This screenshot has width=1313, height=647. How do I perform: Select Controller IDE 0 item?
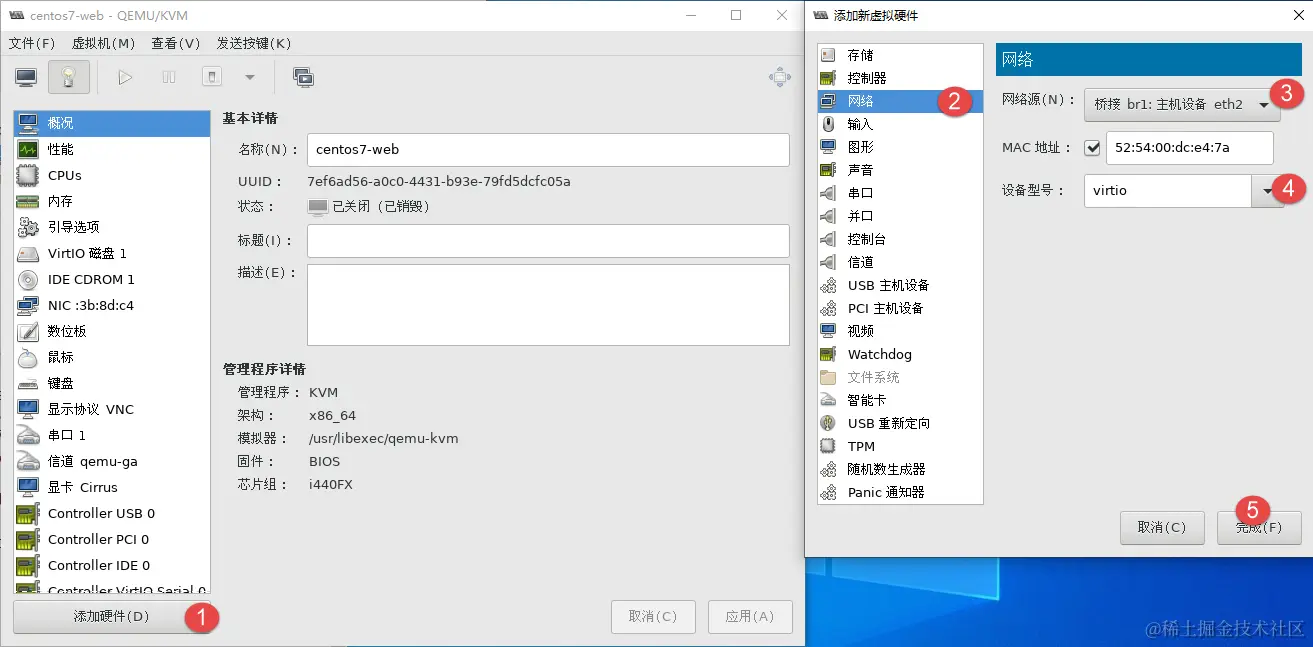[112, 565]
